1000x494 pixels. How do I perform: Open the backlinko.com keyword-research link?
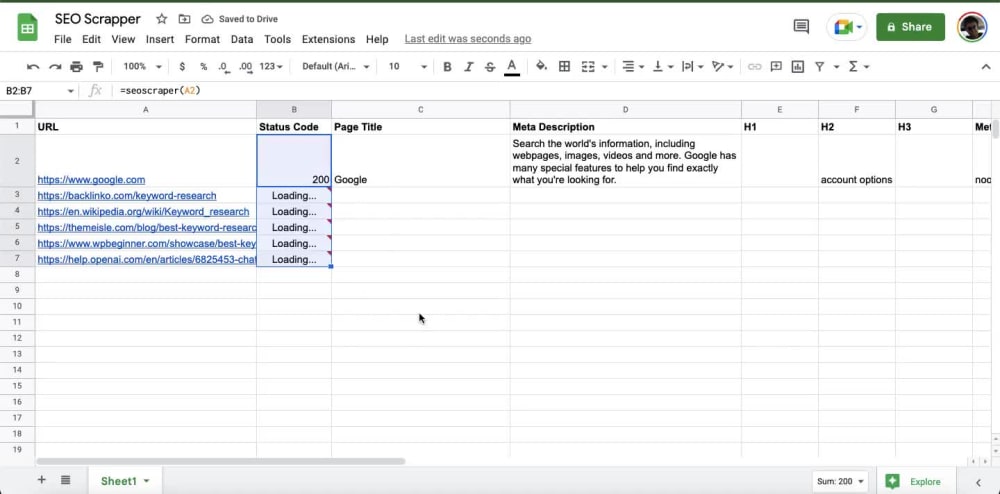[127, 196]
